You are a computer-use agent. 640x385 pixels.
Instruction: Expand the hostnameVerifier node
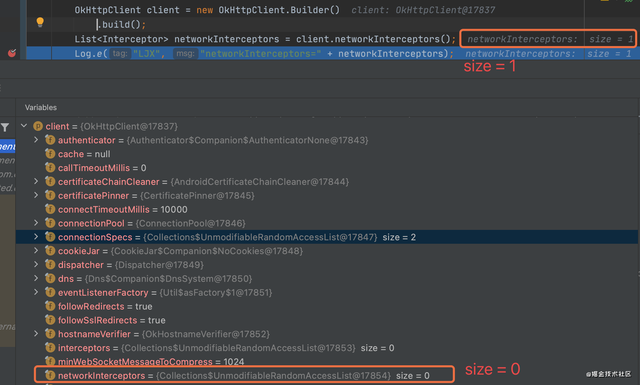(36, 334)
